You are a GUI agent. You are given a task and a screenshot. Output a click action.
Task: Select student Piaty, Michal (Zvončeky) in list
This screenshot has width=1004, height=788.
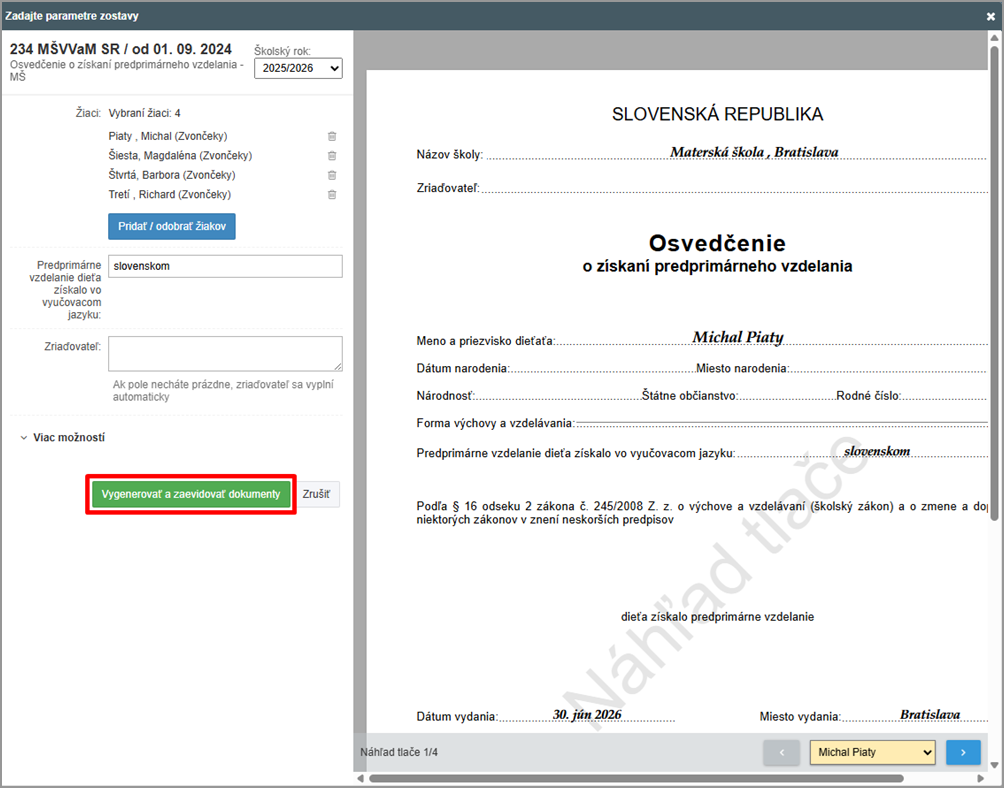pos(168,136)
